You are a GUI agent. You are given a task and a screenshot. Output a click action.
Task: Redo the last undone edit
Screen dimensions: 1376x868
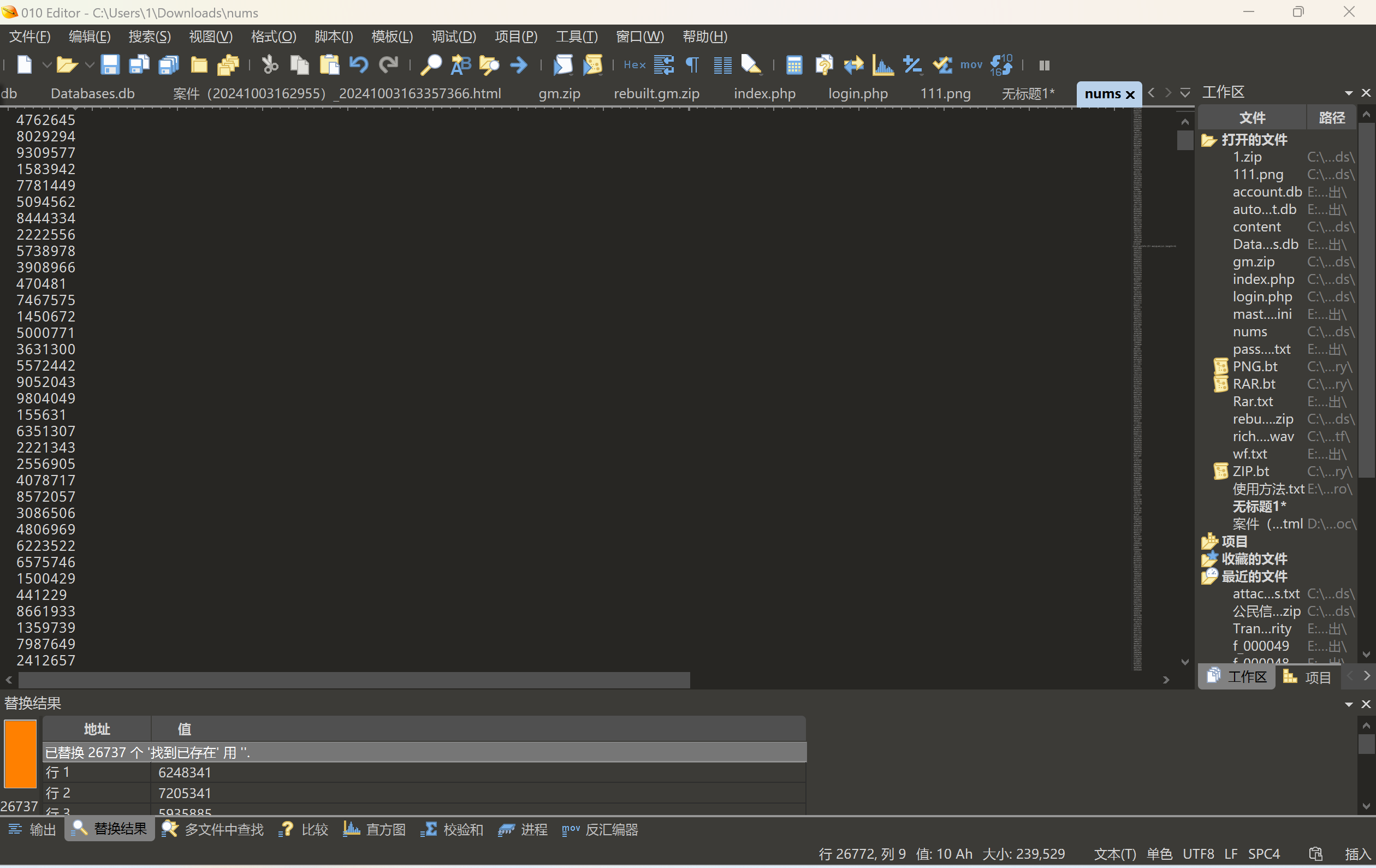click(389, 65)
